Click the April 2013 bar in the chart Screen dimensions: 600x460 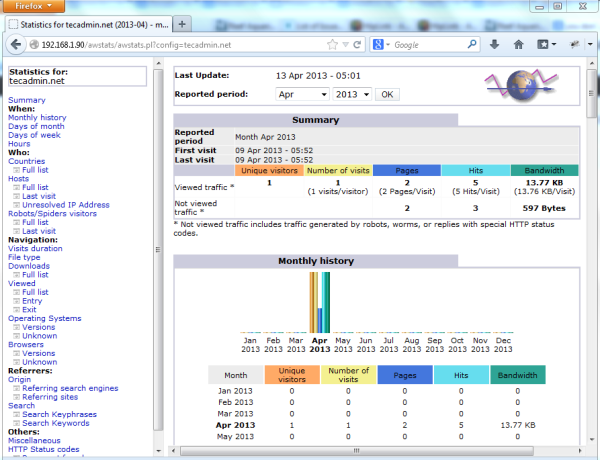pyautogui.click(x=319, y=303)
